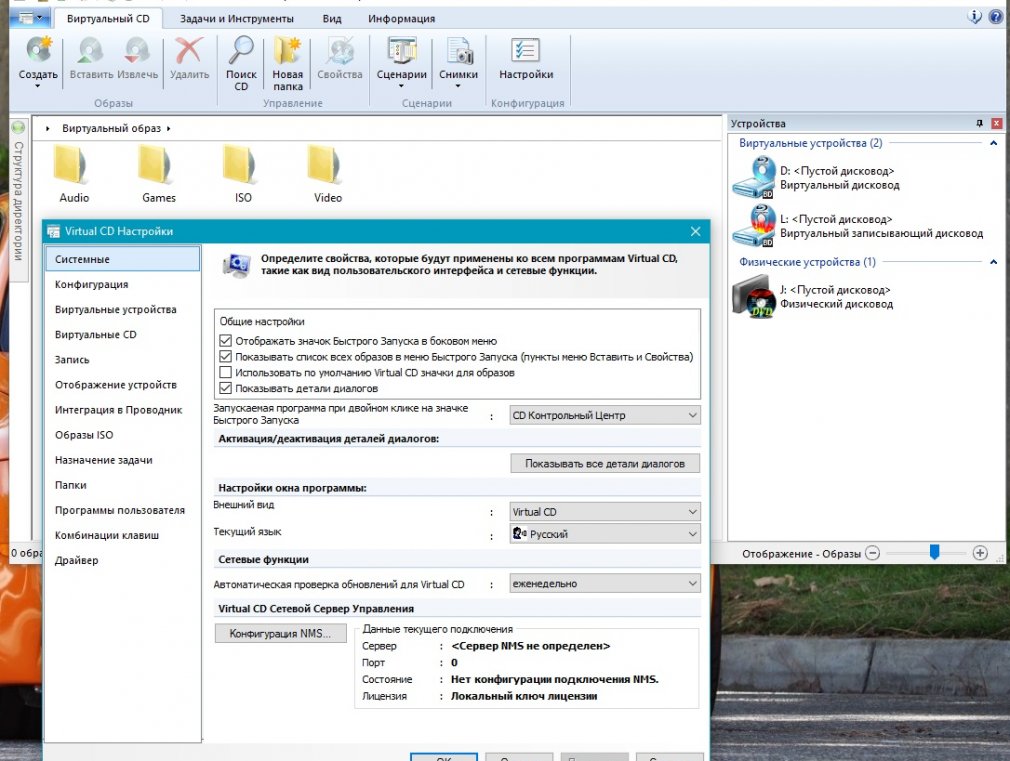Expand the Снимки dropdown arrow
Image resolution: width=1010 pixels, height=761 pixels.
pyautogui.click(x=458, y=86)
